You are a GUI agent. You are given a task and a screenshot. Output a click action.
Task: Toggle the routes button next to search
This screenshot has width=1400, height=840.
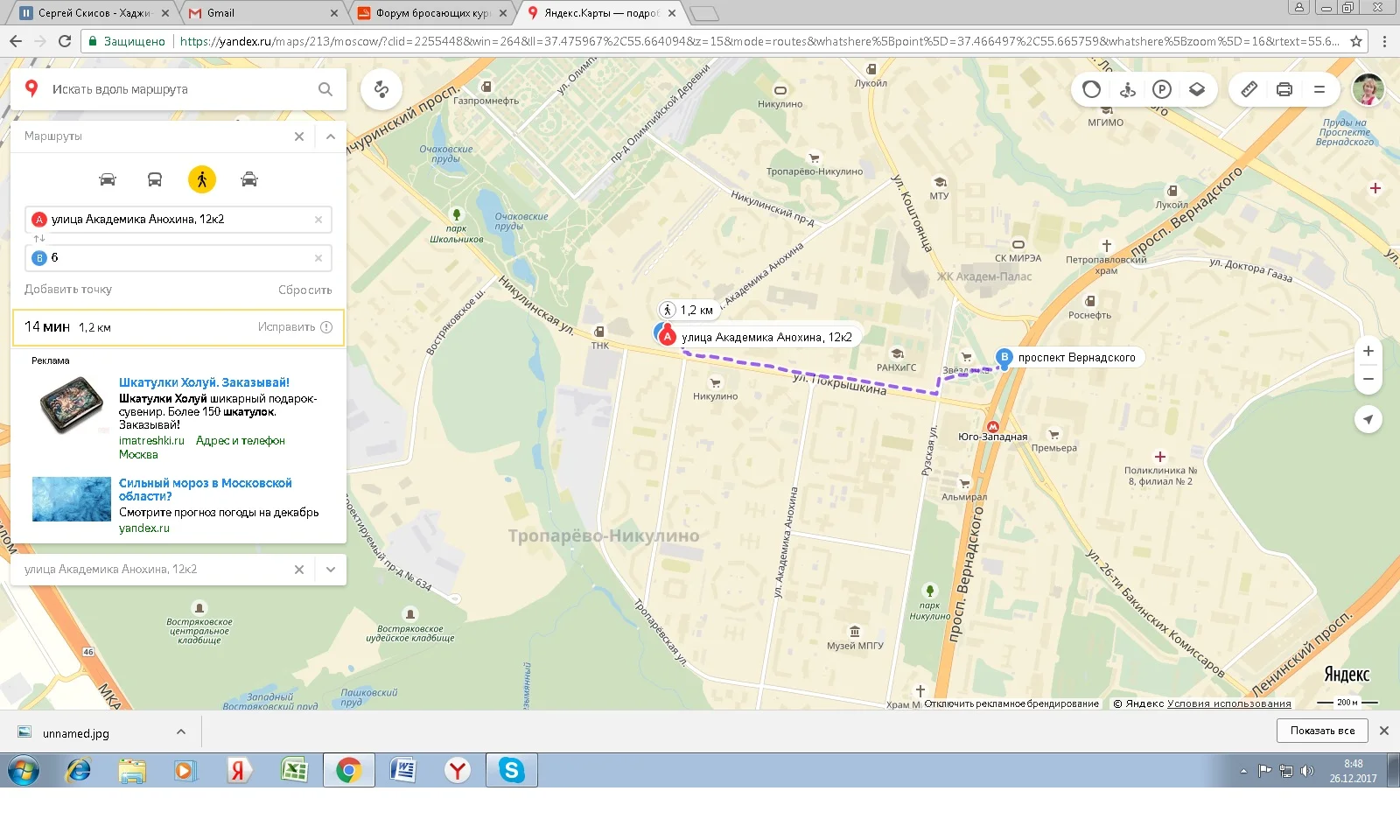[x=381, y=89]
